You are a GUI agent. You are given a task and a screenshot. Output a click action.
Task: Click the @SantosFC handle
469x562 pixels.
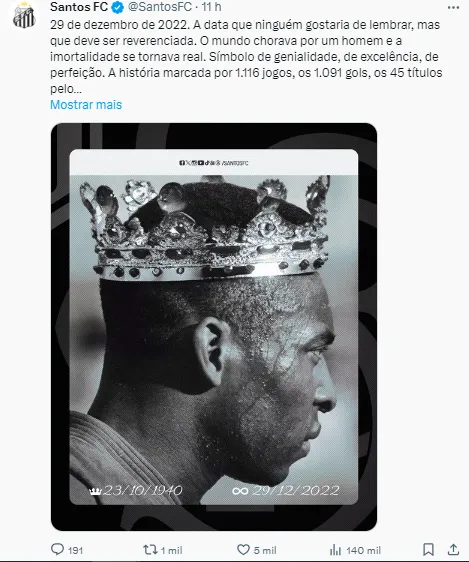pyautogui.click(x=160, y=7)
